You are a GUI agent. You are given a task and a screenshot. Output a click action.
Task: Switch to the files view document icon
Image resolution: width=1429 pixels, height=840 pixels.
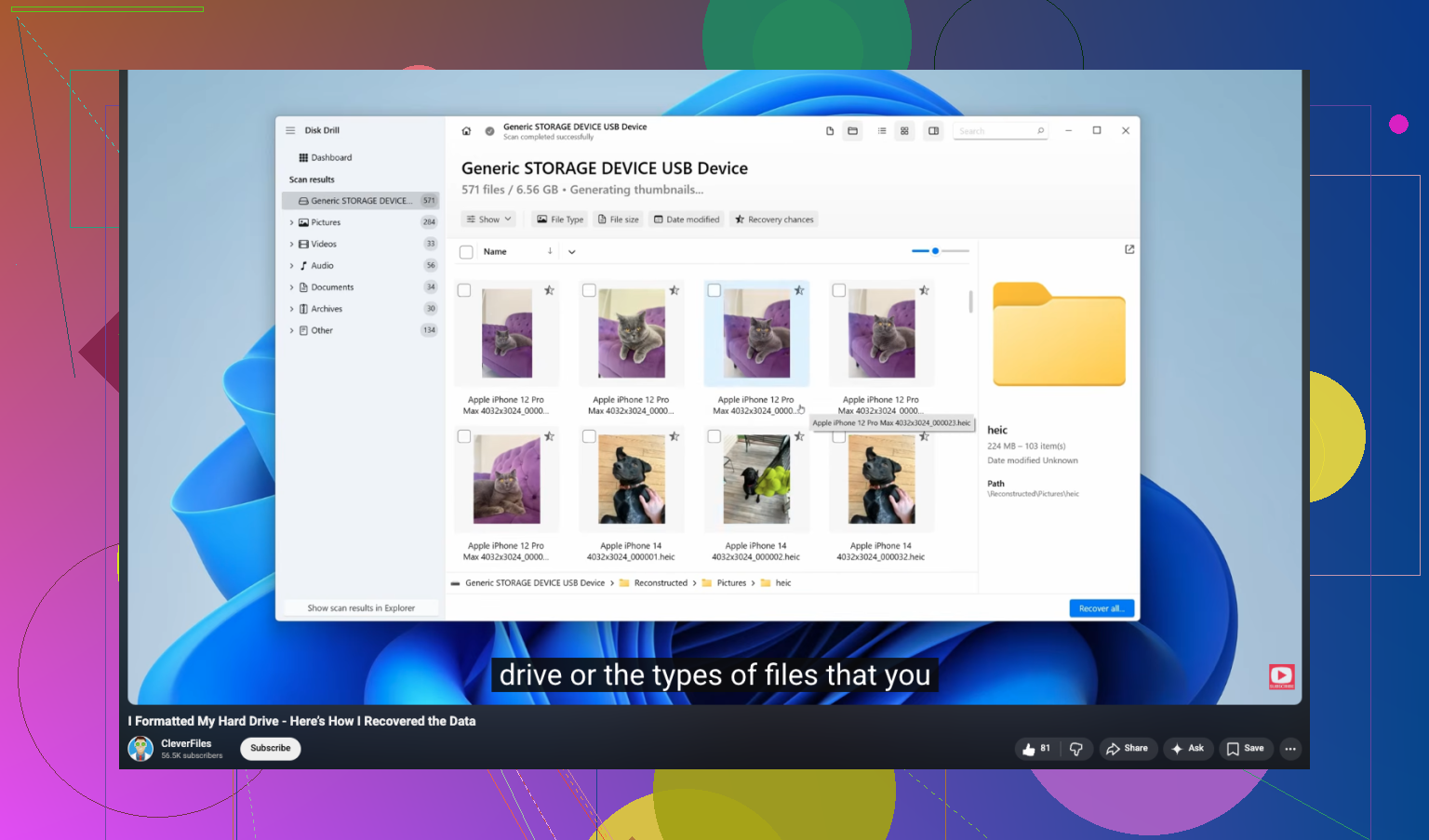tap(830, 131)
